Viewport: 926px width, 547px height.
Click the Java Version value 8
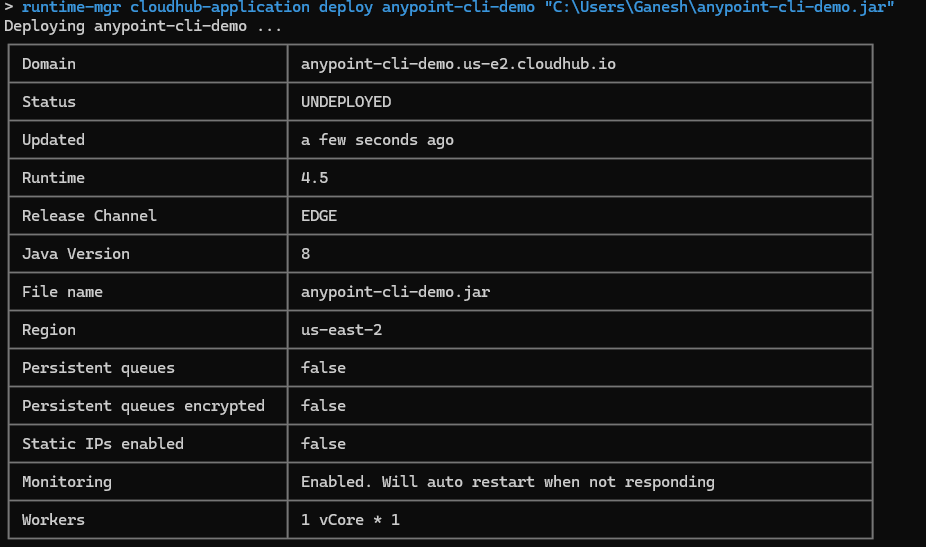305,254
